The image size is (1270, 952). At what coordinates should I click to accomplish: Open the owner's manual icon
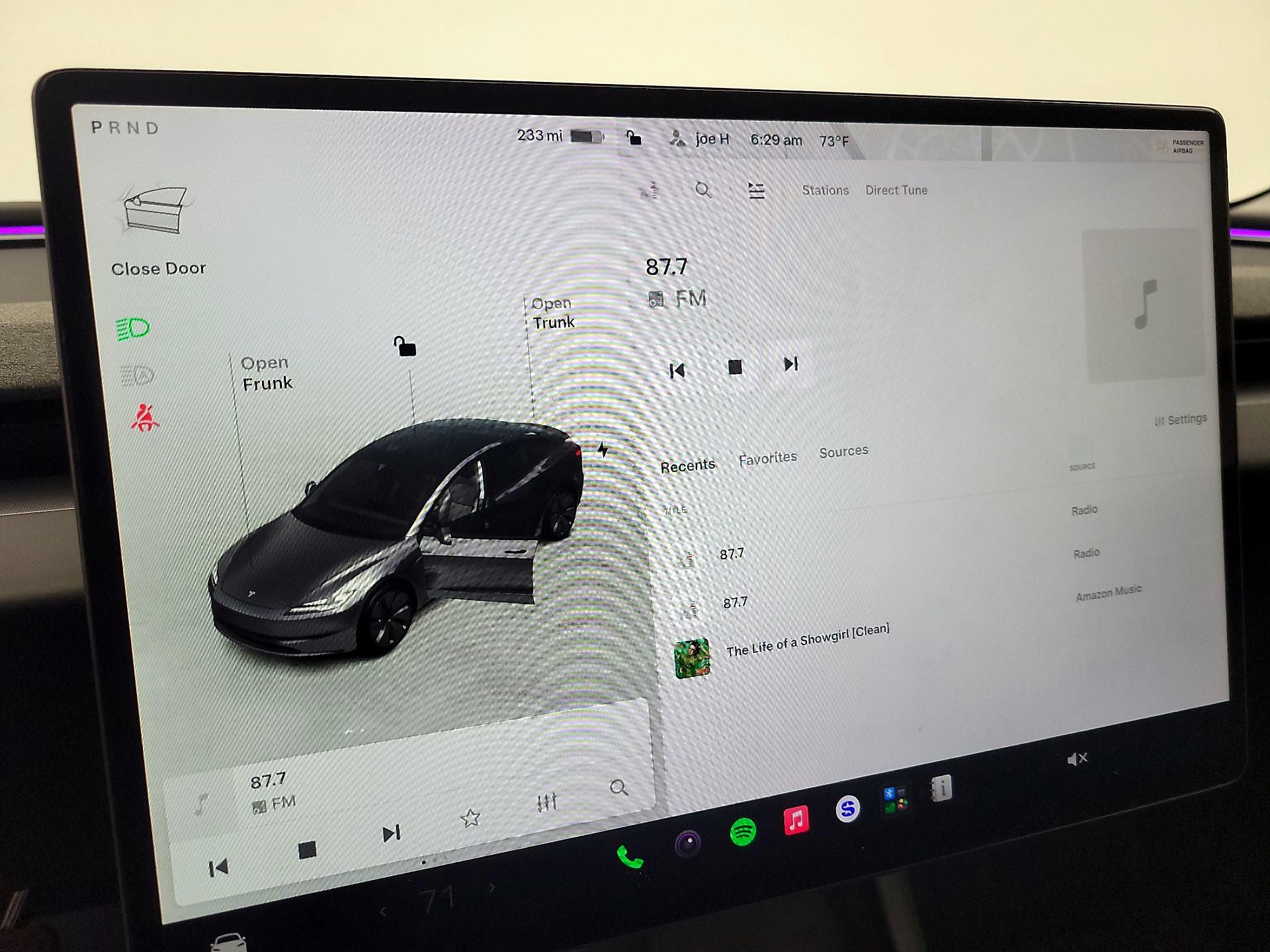(x=941, y=788)
